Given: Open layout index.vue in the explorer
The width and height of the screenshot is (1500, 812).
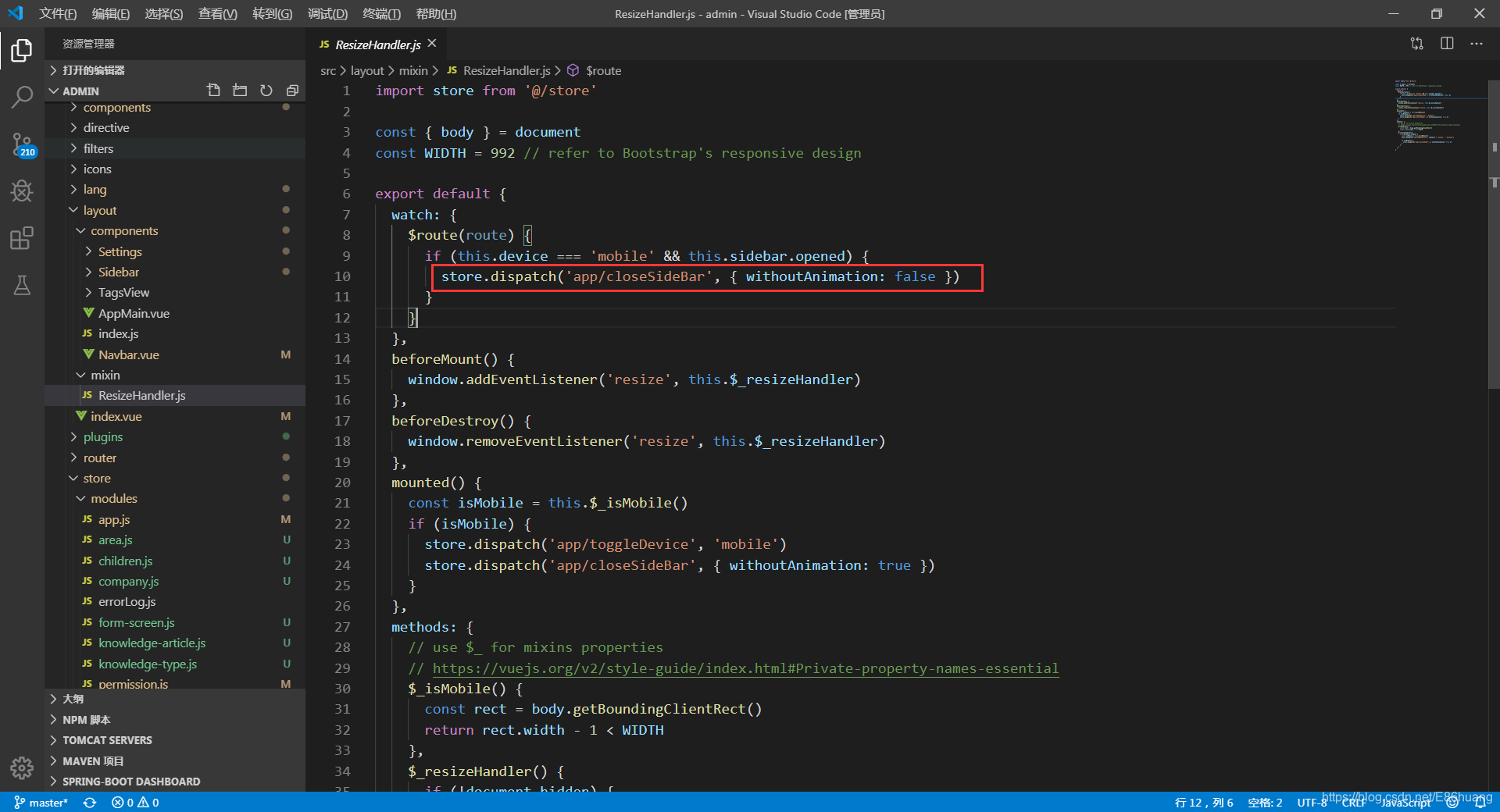Looking at the screenshot, I should click(116, 416).
